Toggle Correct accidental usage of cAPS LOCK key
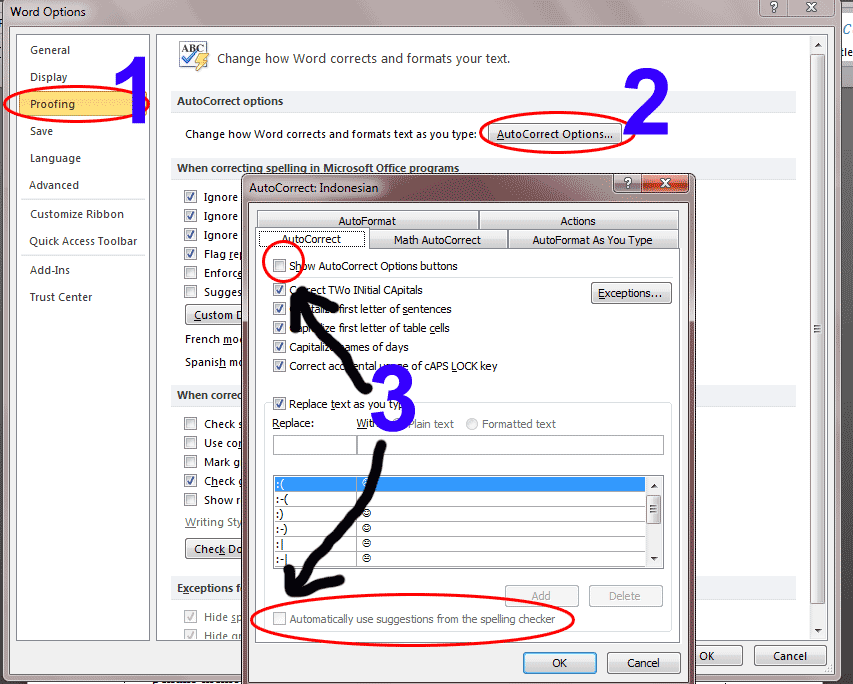 [279, 366]
